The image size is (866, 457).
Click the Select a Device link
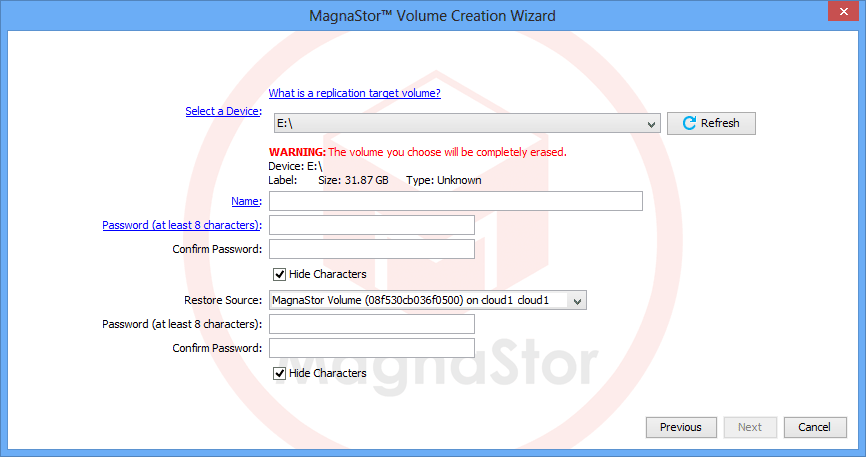(x=223, y=111)
